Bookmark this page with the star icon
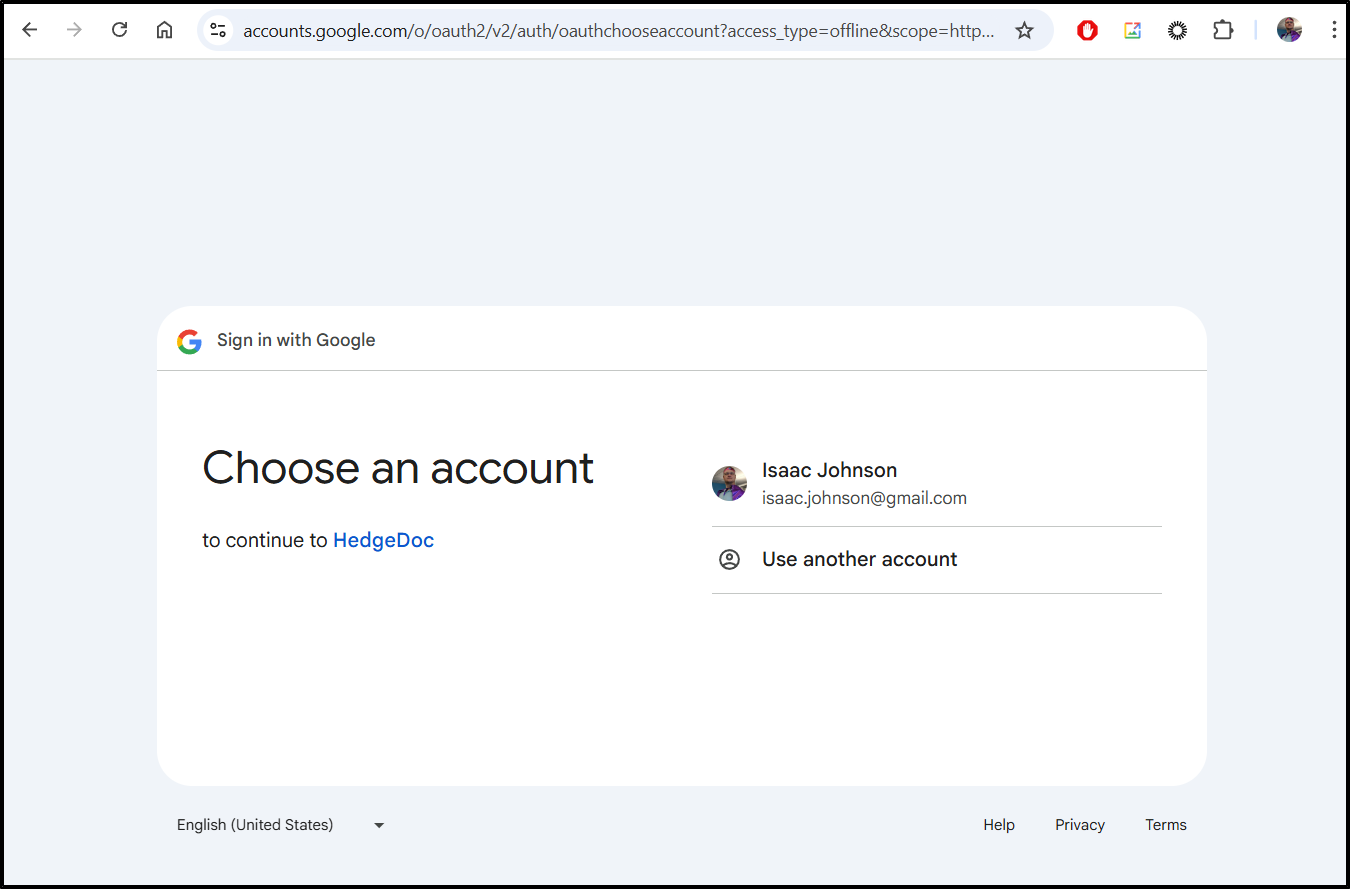This screenshot has width=1350, height=889. point(1024,30)
